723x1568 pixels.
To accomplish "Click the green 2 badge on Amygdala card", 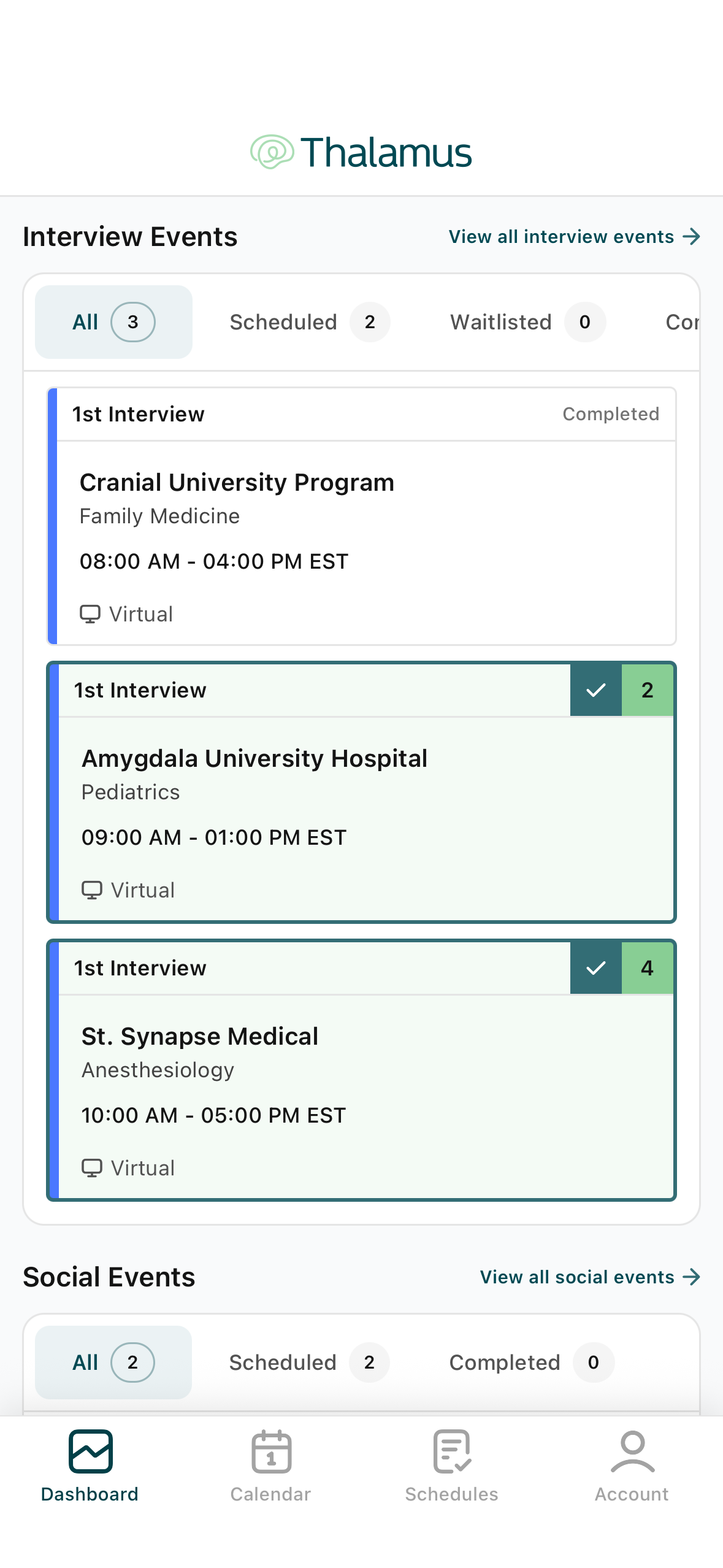I will click(648, 690).
